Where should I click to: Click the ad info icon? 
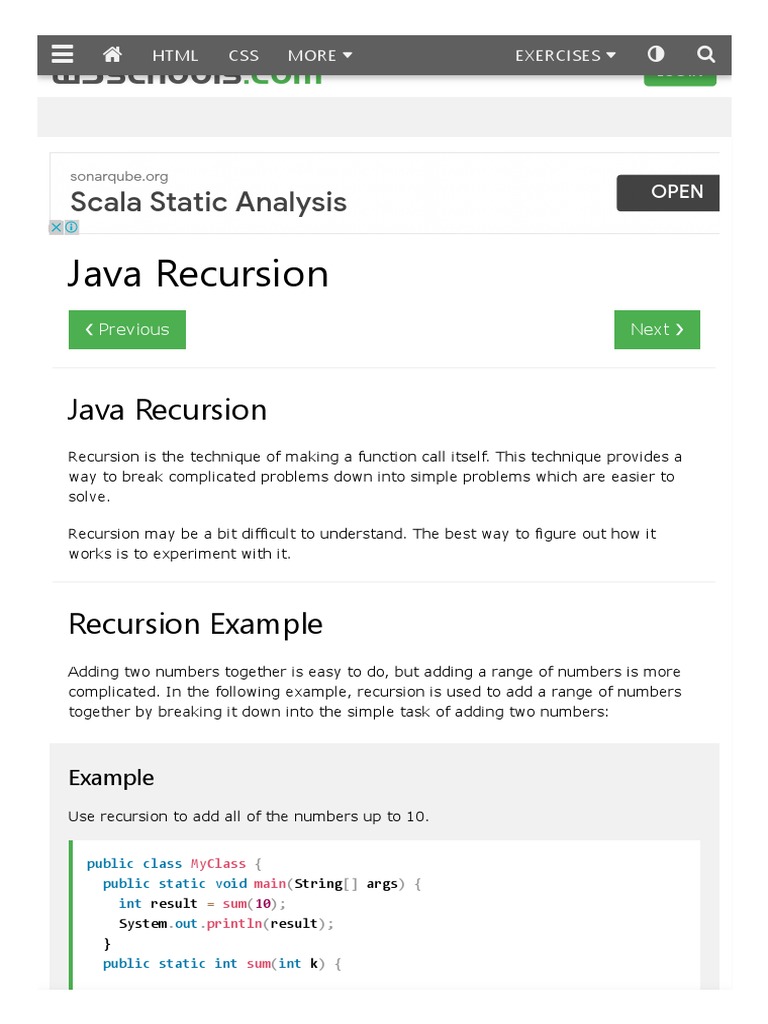71,227
